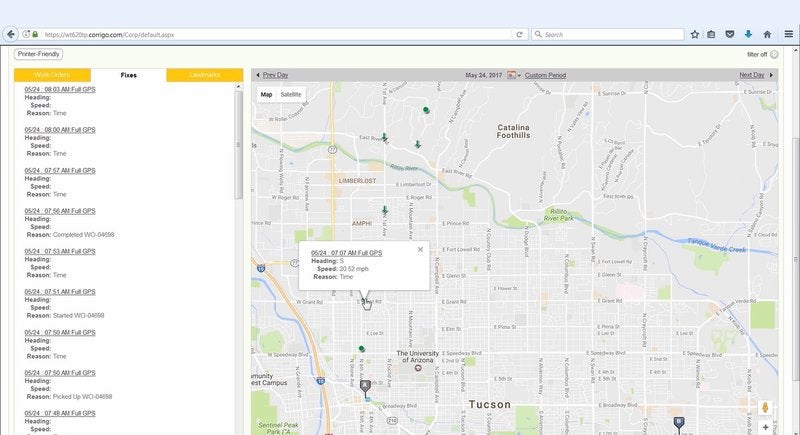Bookmark this page with star icon
The height and width of the screenshot is (435, 800).
695,34
